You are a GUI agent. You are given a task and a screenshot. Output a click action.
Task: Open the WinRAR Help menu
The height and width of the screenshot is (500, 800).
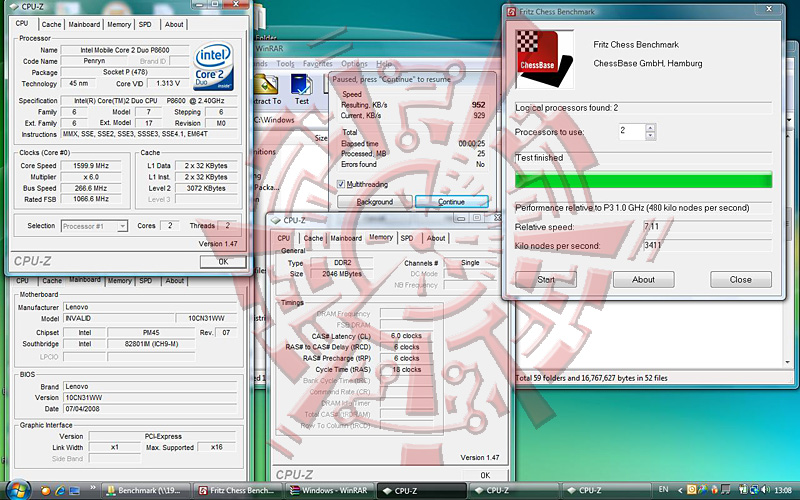[x=384, y=64]
